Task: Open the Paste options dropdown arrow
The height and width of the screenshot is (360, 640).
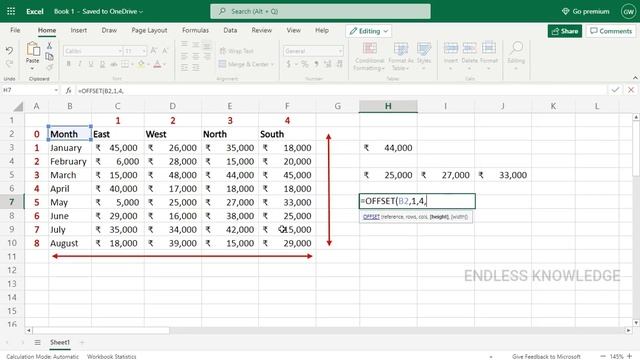Action: point(32,68)
